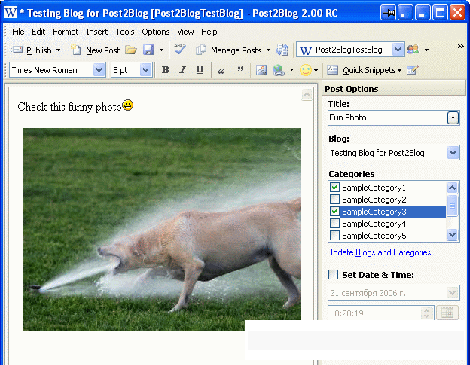
Task: Click the dog and sprinkler photo
Action: point(162,229)
